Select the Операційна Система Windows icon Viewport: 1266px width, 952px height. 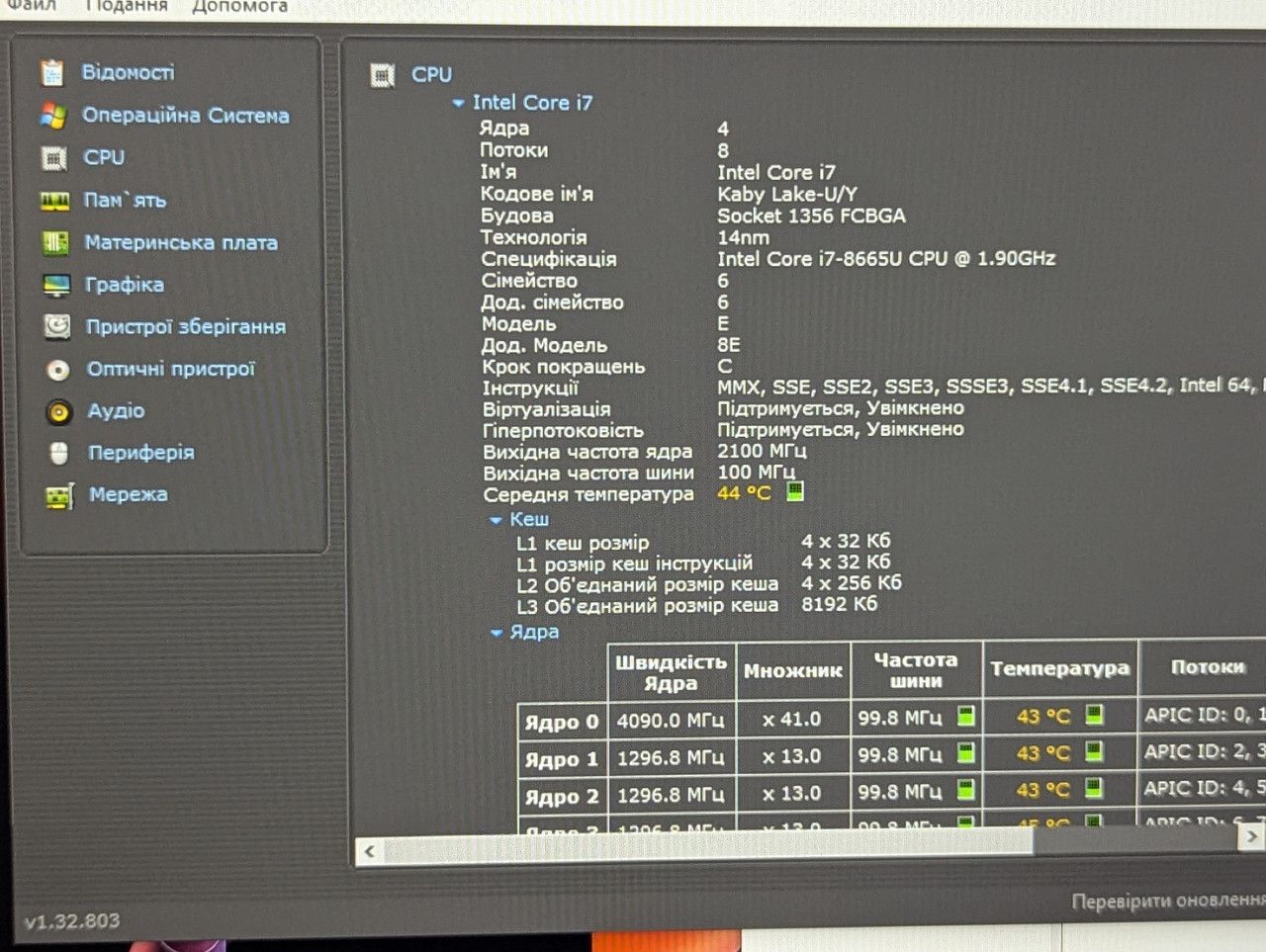tap(53, 116)
